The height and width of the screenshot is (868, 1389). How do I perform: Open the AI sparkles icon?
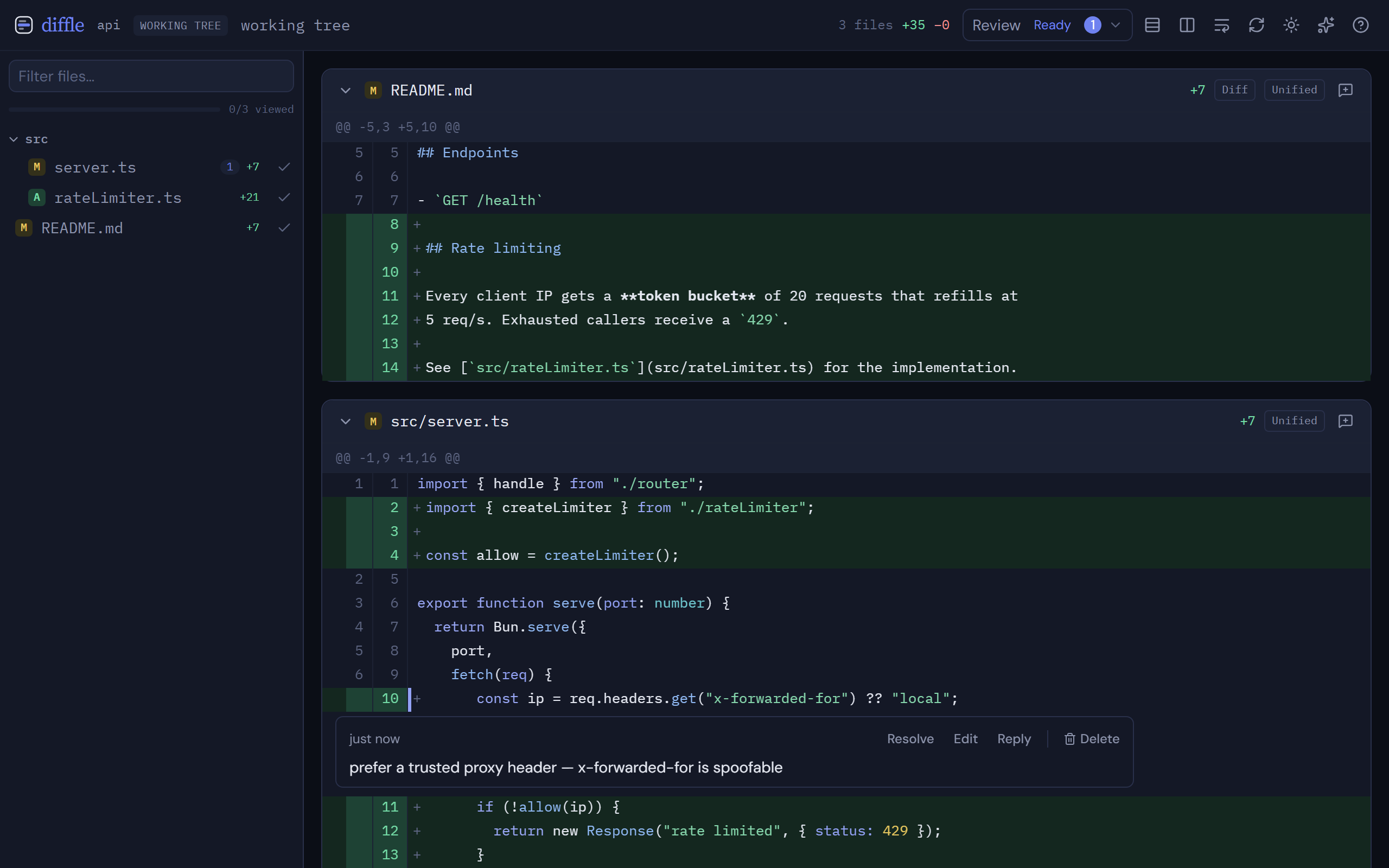(x=1326, y=25)
